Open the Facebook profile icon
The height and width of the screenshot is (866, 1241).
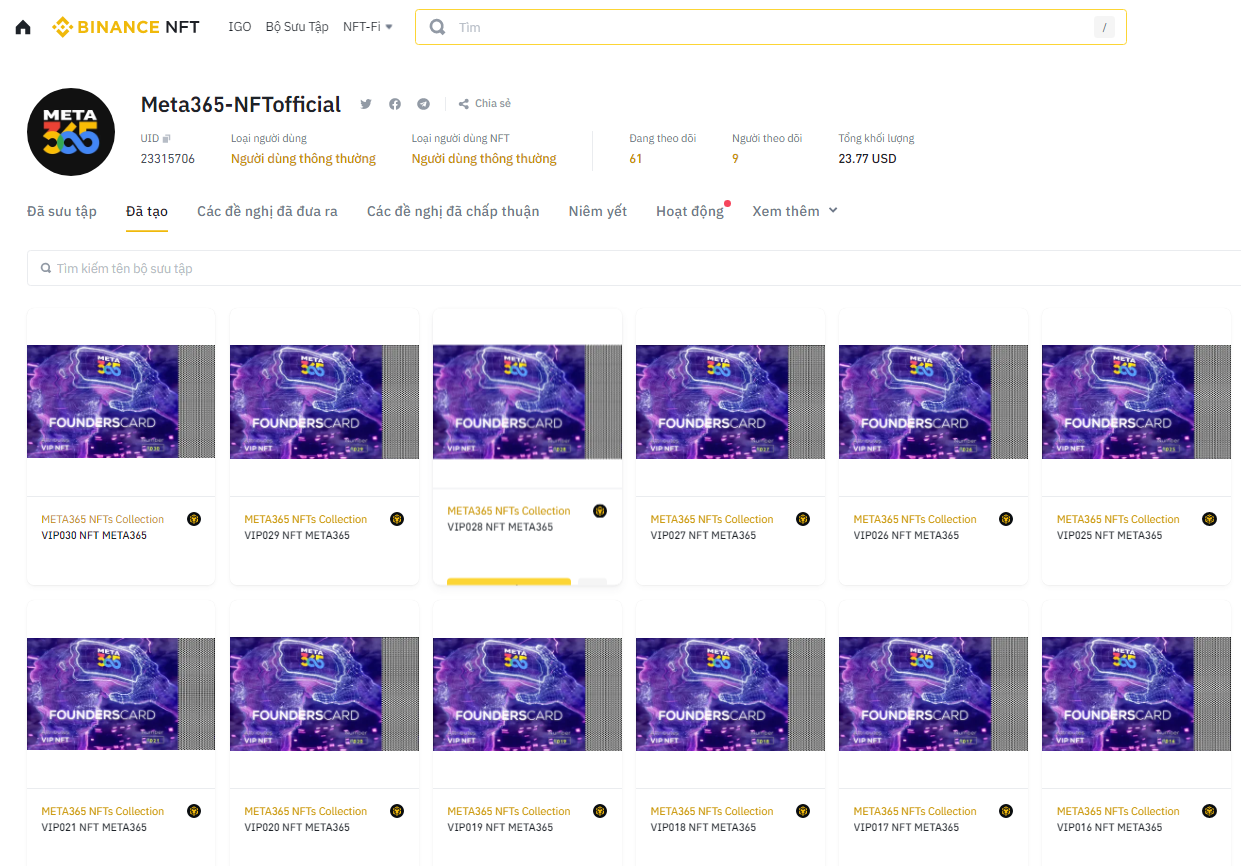pyautogui.click(x=395, y=104)
